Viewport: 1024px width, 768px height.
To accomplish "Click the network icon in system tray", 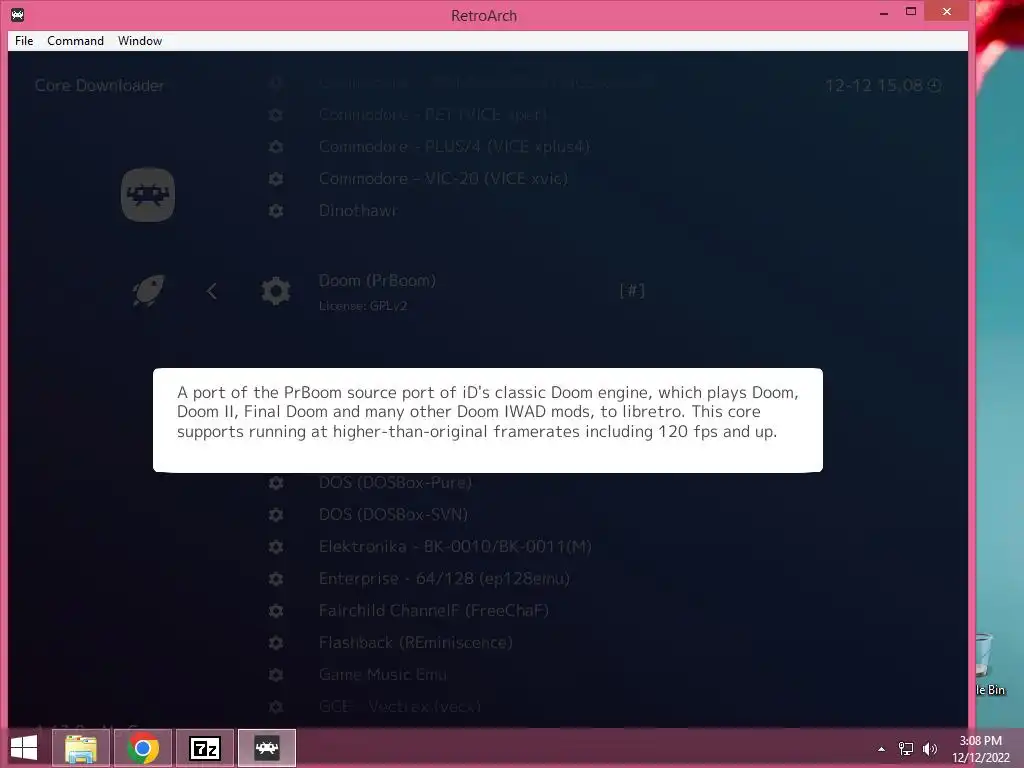I will point(906,749).
